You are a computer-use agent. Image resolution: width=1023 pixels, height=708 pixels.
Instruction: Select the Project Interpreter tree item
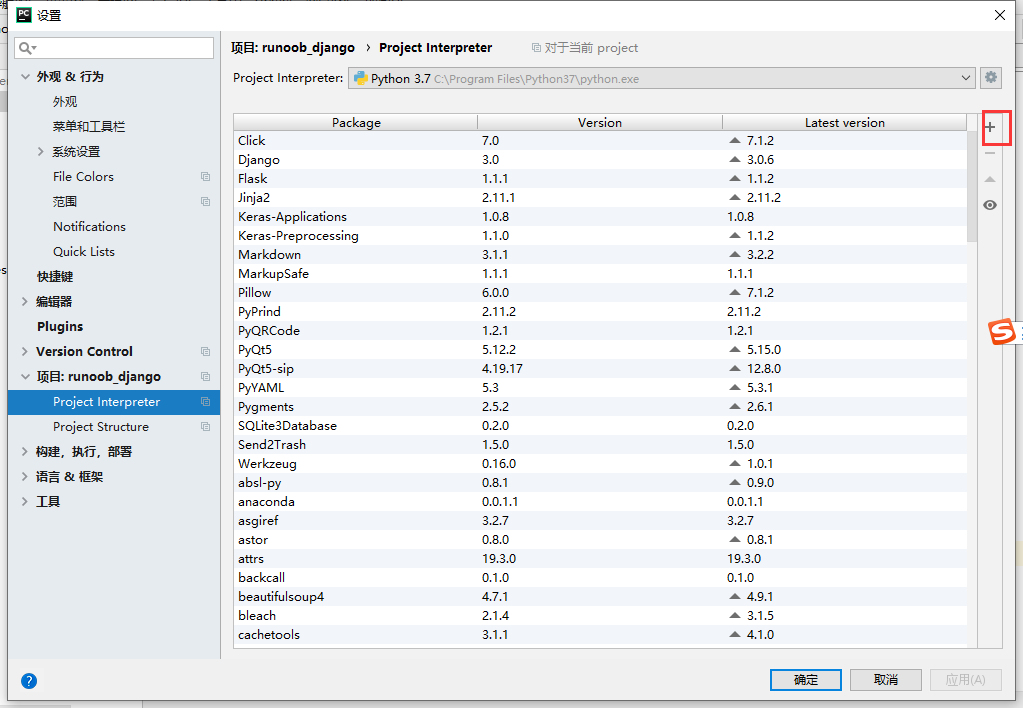point(114,402)
